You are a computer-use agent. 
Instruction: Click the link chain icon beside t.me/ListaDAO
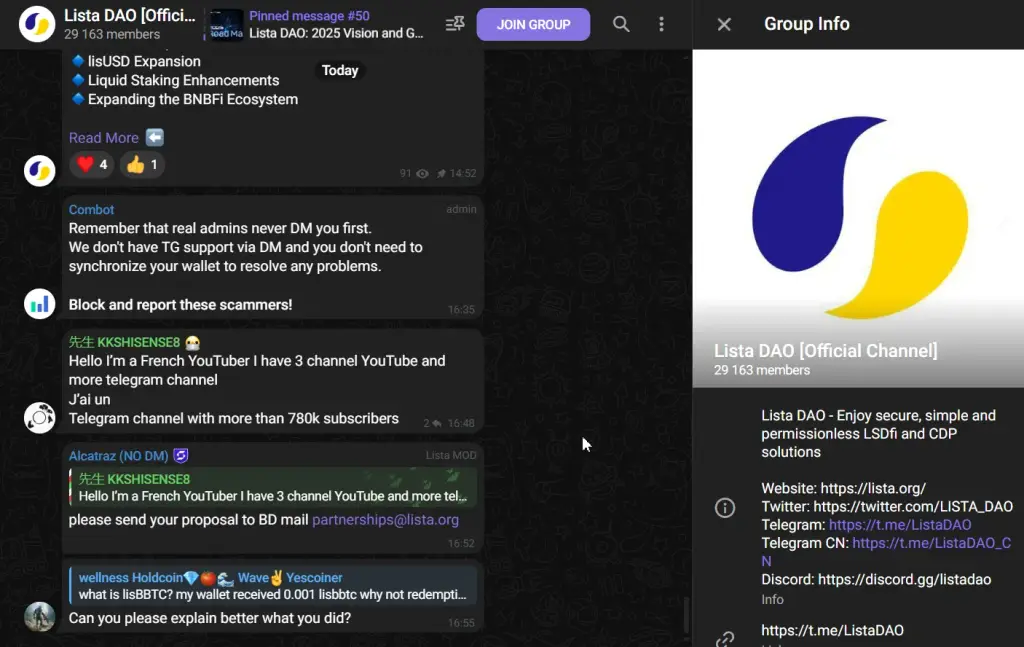[725, 639]
